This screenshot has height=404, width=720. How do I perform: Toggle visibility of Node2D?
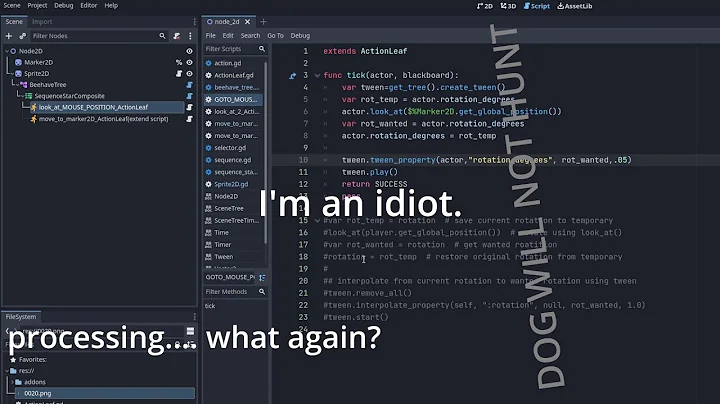coord(189,51)
